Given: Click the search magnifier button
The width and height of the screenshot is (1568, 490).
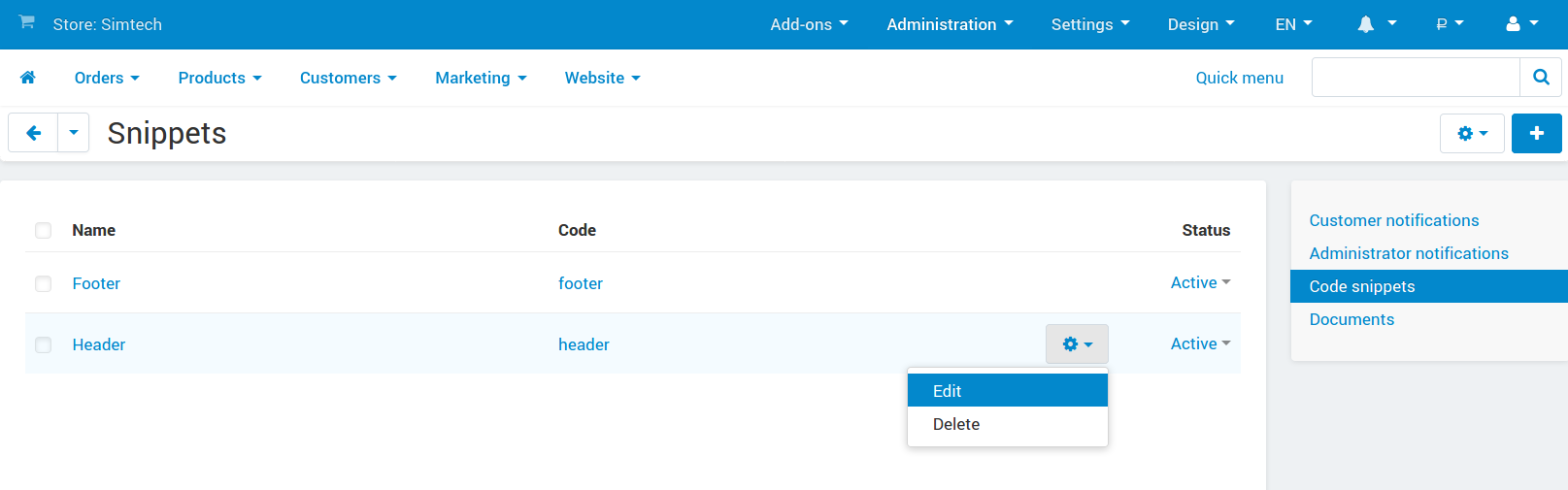Looking at the screenshot, I should click(1541, 78).
